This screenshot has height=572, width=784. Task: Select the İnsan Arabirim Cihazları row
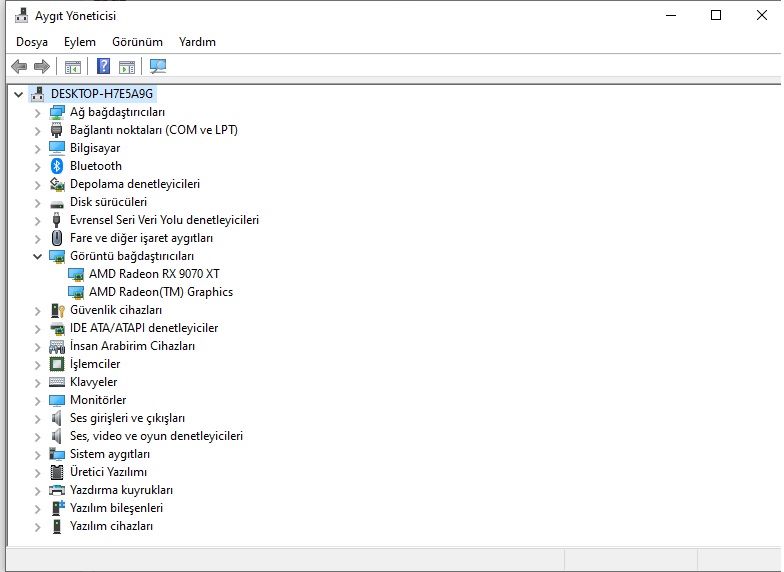(132, 346)
